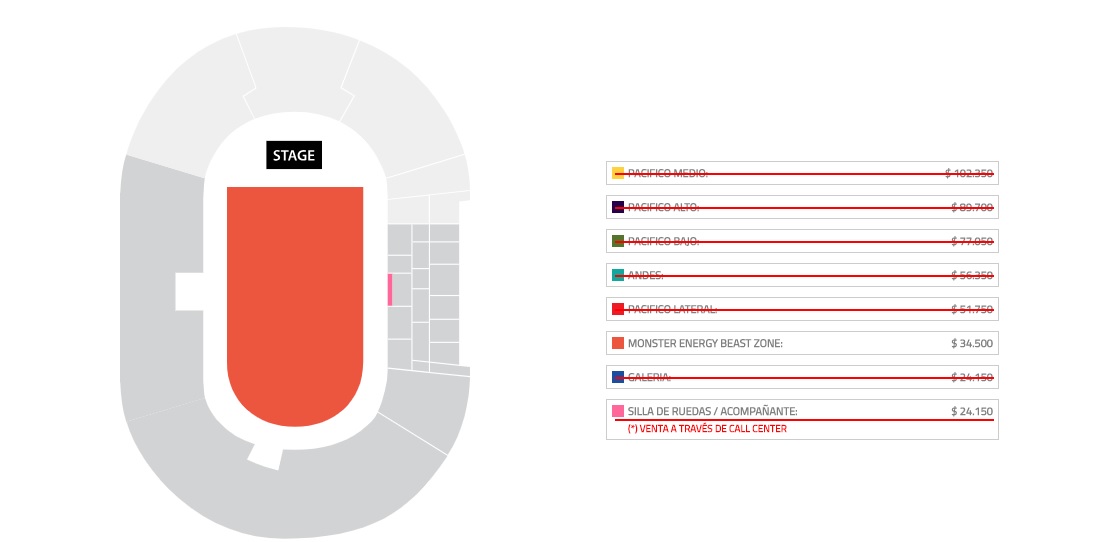Image resolution: width=1099 pixels, height=542 pixels.
Task: Click the pink Silla de Ruedas swatch
Action: [x=618, y=411]
